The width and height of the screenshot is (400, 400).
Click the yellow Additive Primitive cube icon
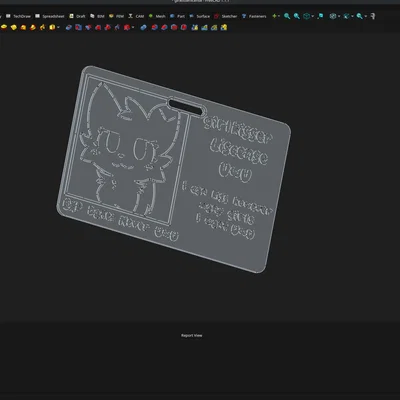click(x=52, y=27)
